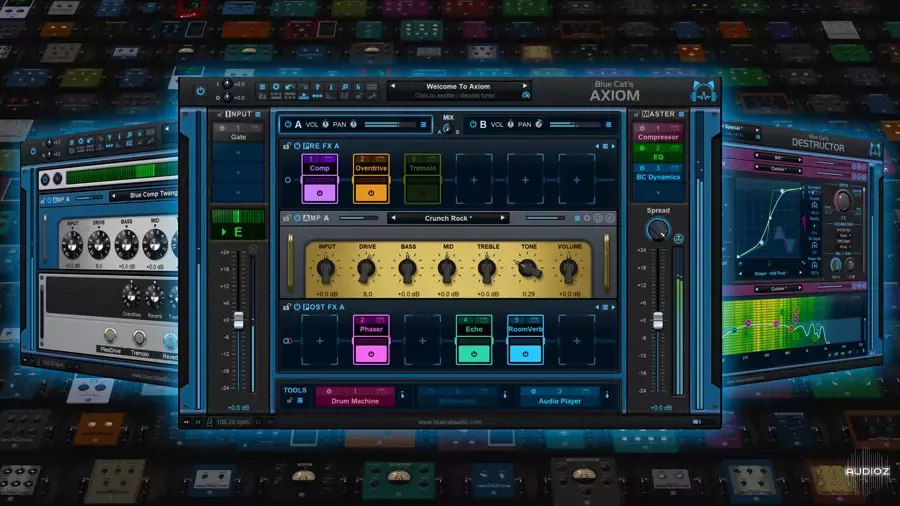Select previous preset beside Welcome To Axiom

(393, 86)
